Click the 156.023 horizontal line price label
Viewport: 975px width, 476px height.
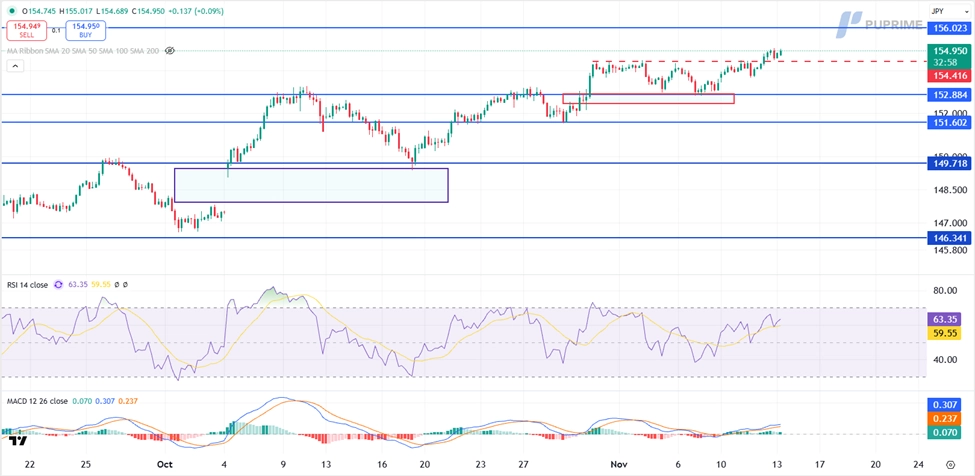[950, 29]
